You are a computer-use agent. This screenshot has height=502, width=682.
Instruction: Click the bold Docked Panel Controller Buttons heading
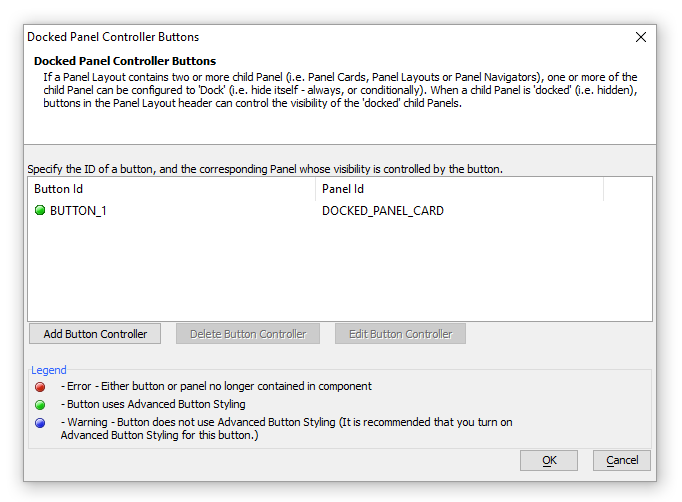[125, 61]
